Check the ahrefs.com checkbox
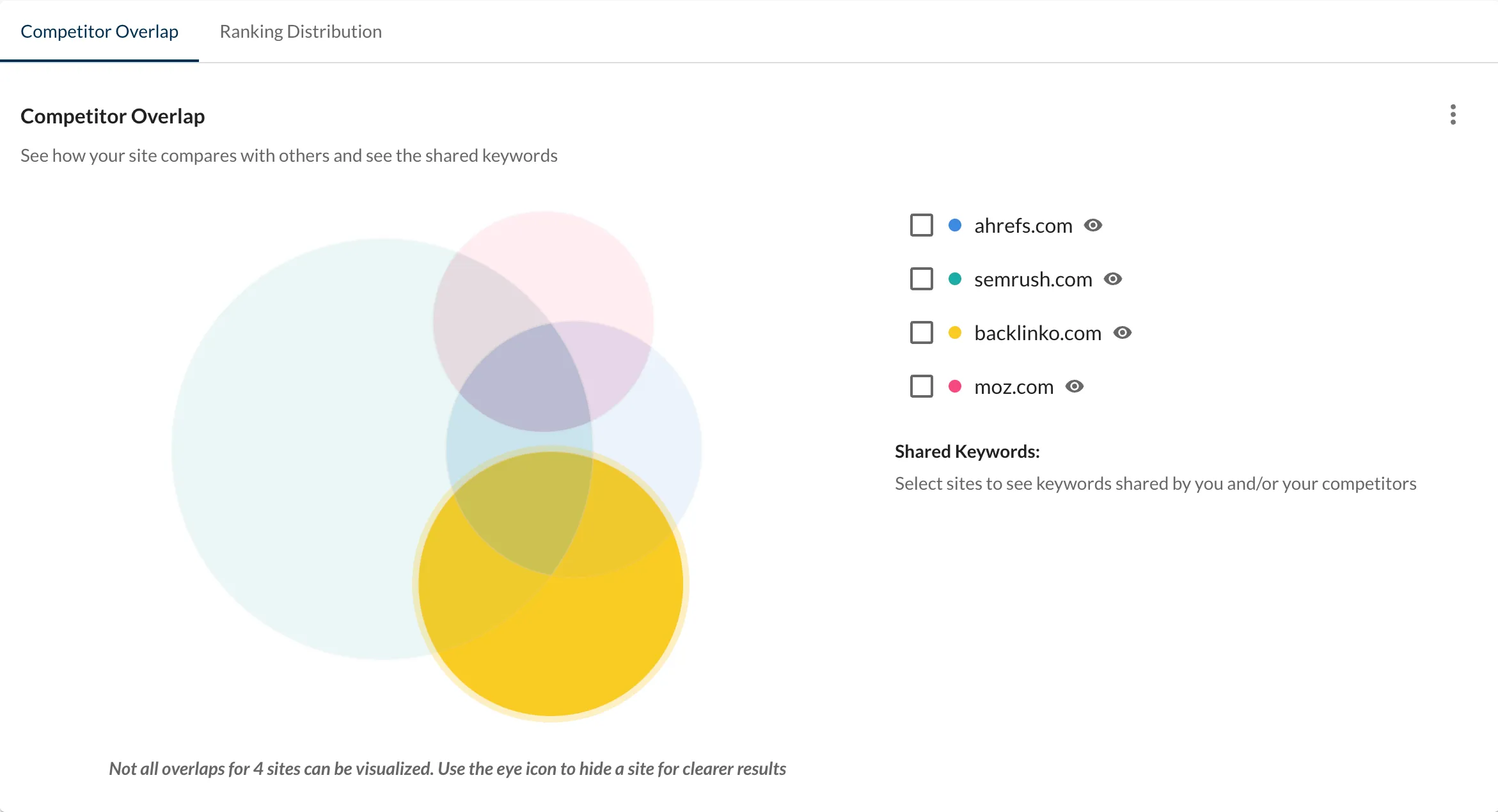 (921, 225)
